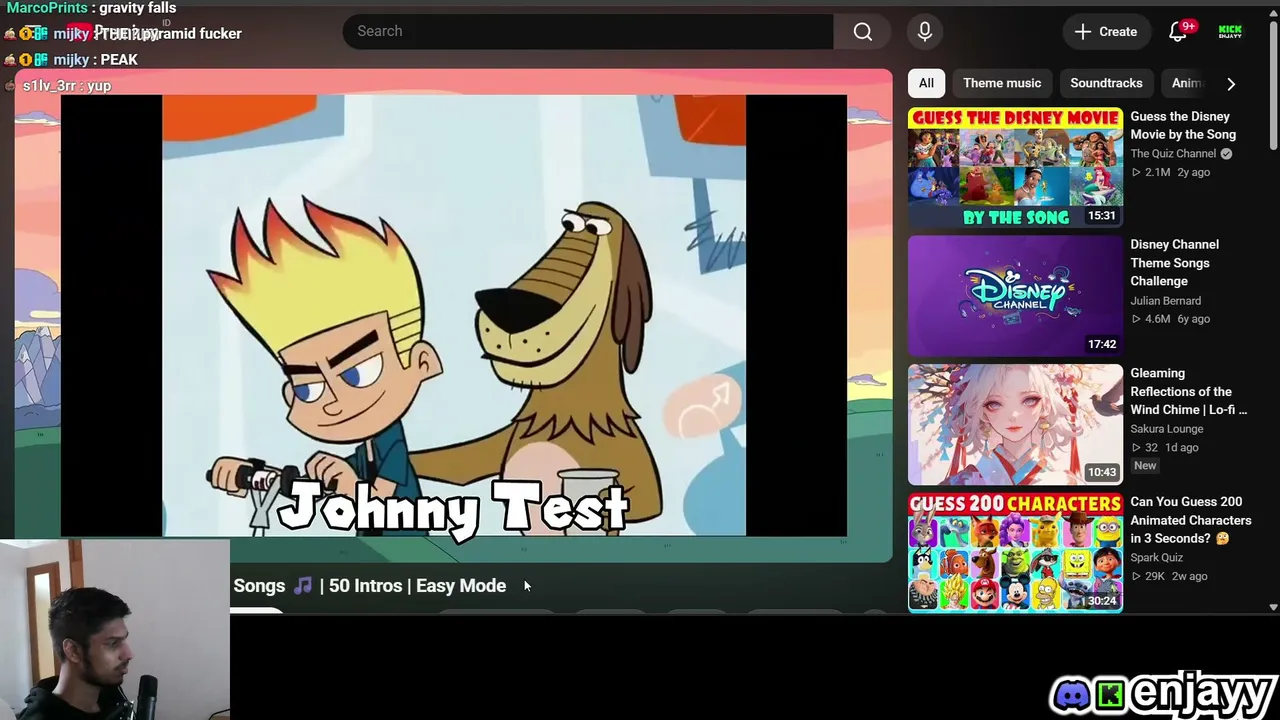Click the '4.6M 6y ago' view count

(x=1170, y=320)
